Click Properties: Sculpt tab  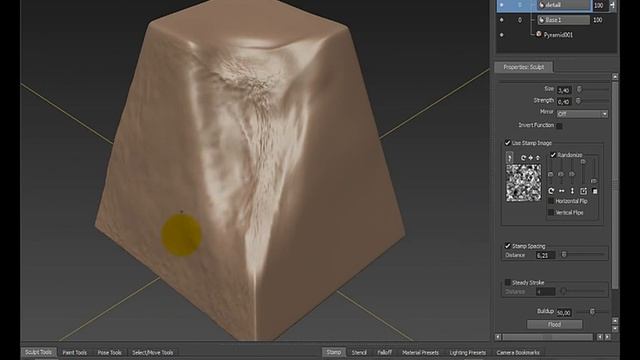pyautogui.click(x=524, y=67)
